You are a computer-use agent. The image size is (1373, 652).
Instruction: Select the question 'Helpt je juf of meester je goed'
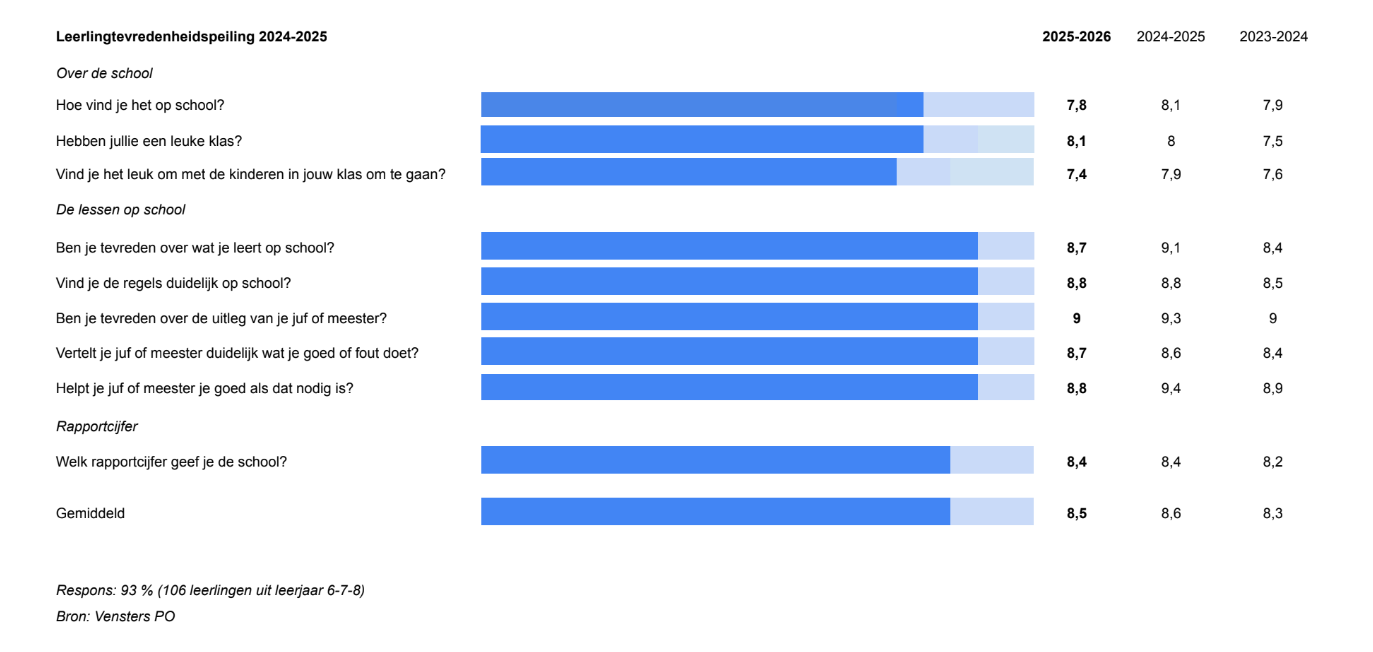tap(204, 388)
